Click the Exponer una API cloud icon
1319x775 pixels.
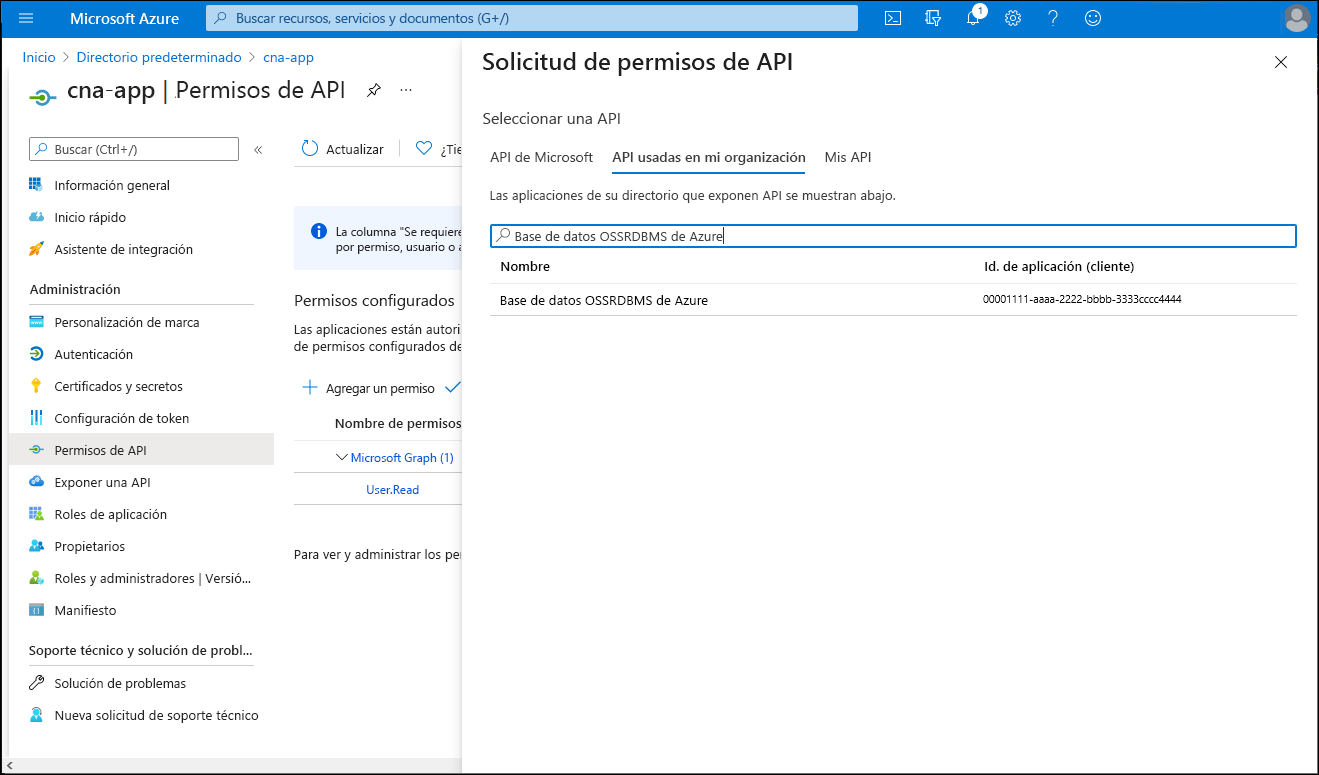pyautogui.click(x=36, y=482)
